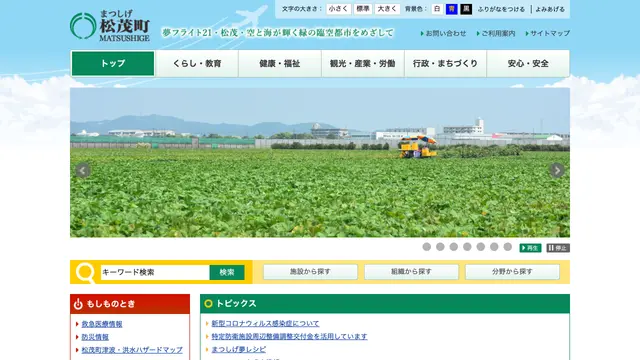The width and height of the screenshot is (640, 360).
Task: Click the Matsushige town logo
Action: (x=110, y=26)
